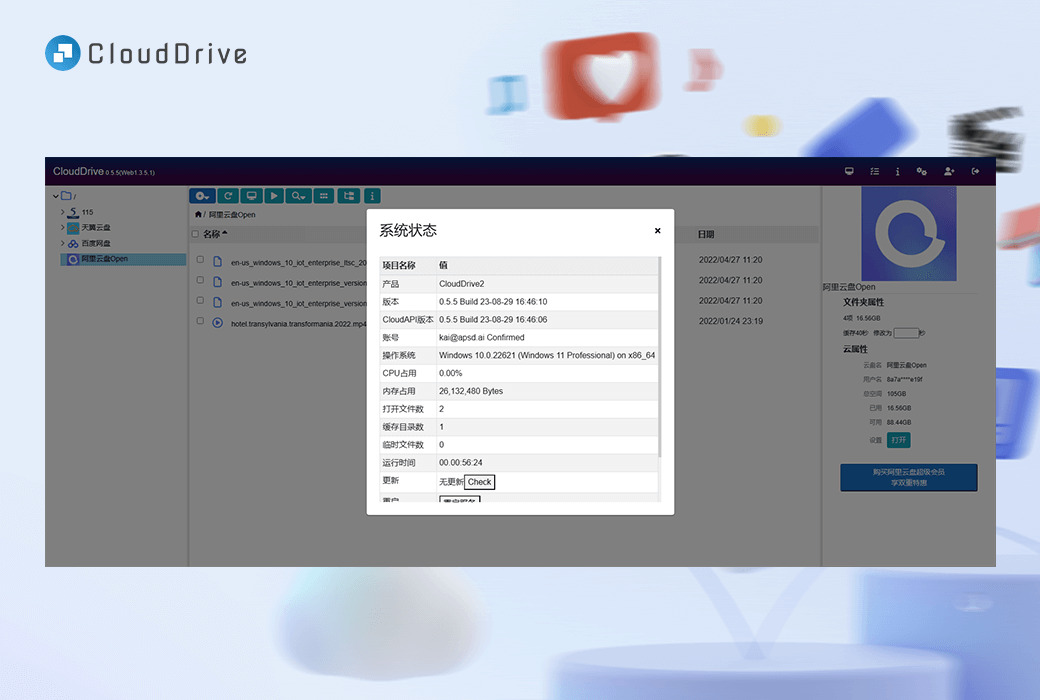Screen dimensions: 1040x700
Task: Toggle the select-all checkbox beside 名称
Action: [x=196, y=235]
